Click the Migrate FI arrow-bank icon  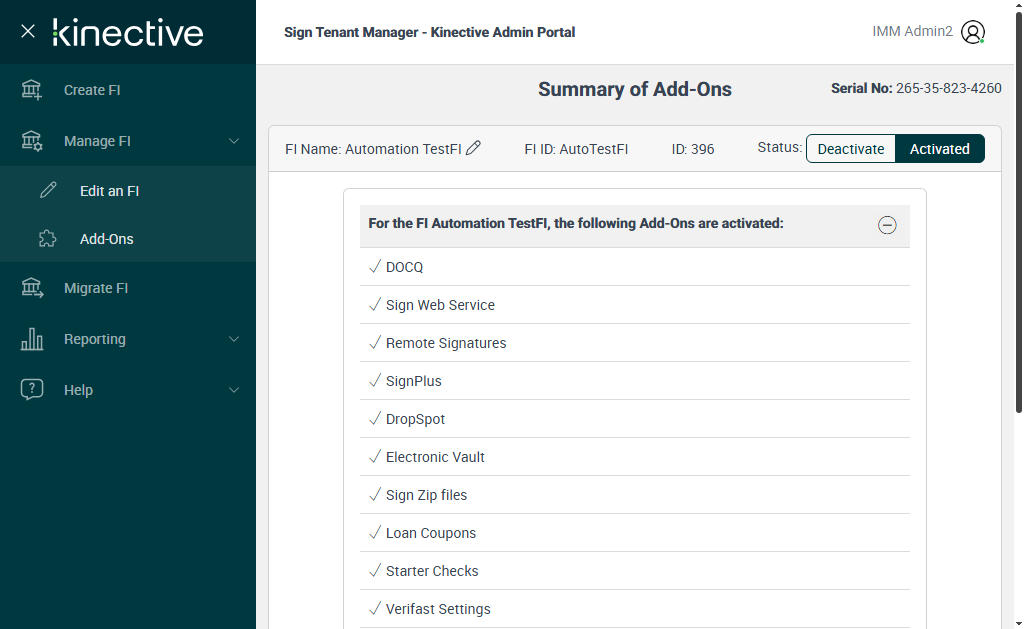pos(32,288)
